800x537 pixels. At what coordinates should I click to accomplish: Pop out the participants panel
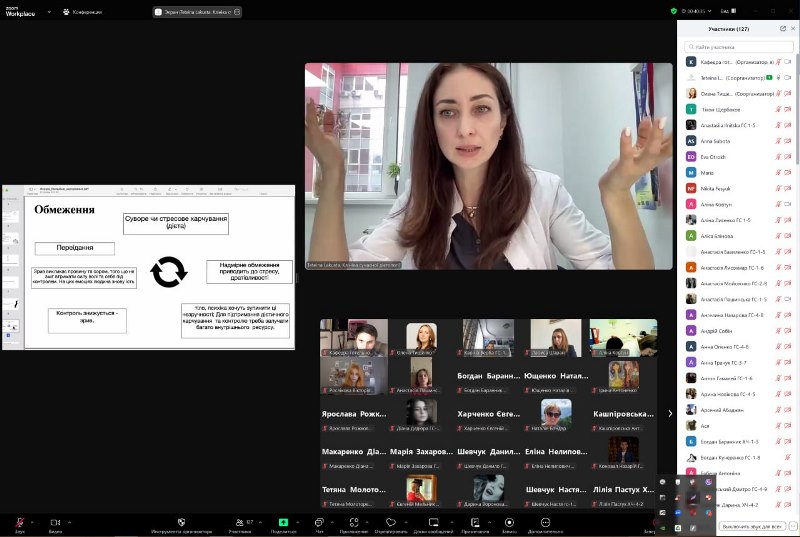[783, 29]
